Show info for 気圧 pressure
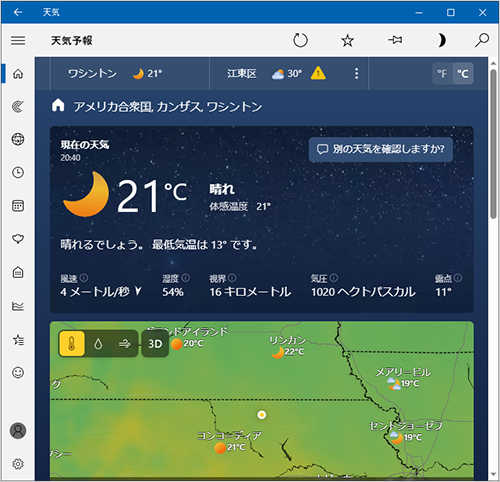Screen dimensions: 500x482 [x=334, y=277]
